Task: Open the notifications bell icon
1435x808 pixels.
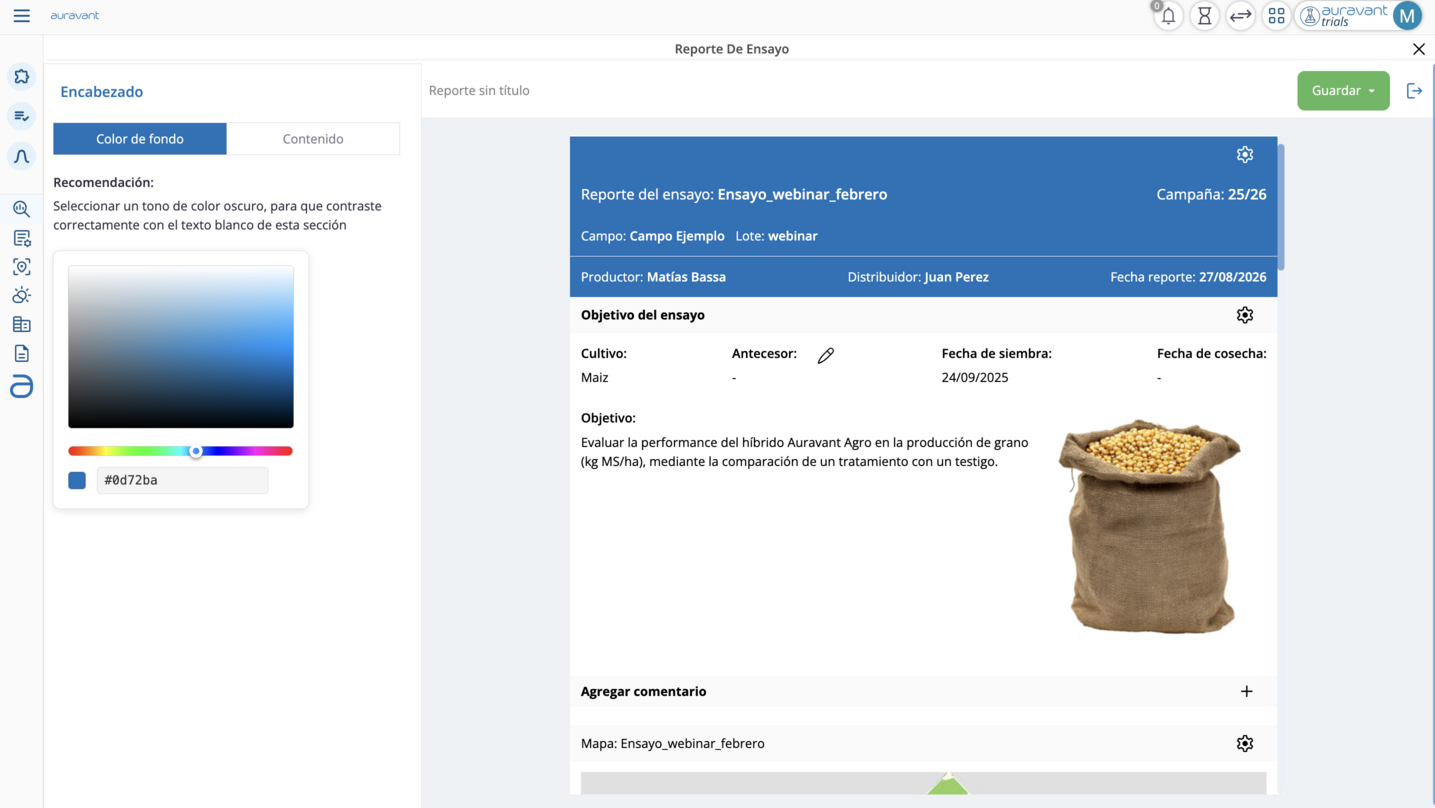Action: (x=1168, y=16)
